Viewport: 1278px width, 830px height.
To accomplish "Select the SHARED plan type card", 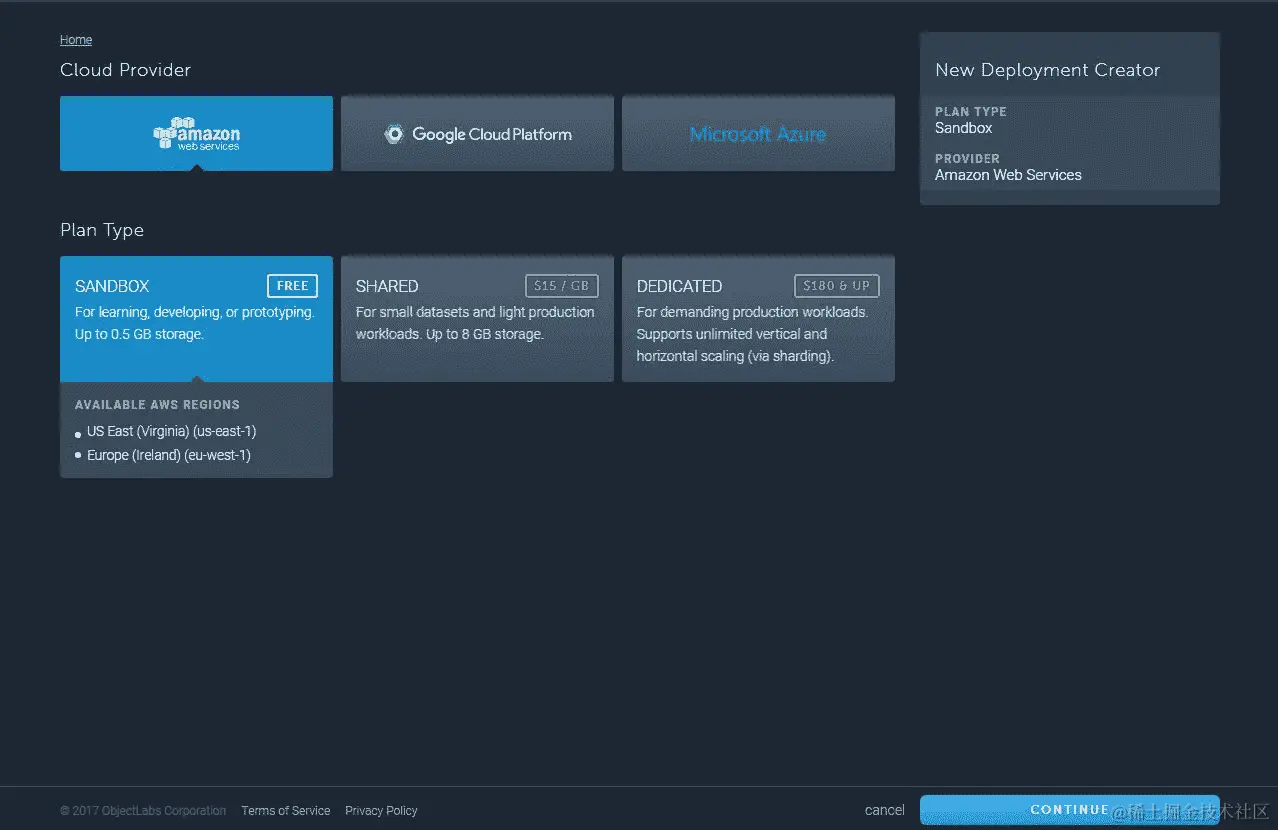I will tap(477, 318).
